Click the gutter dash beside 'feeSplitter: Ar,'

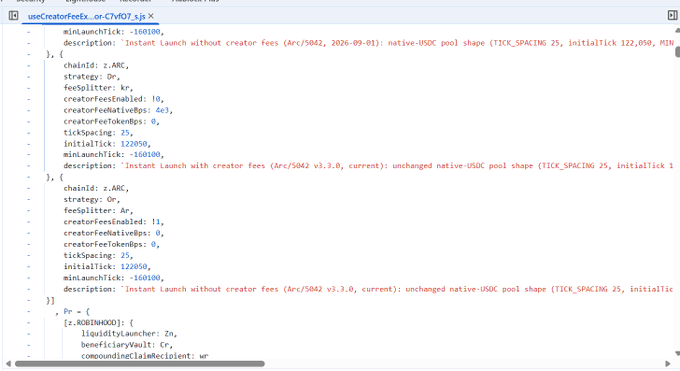click(29, 210)
